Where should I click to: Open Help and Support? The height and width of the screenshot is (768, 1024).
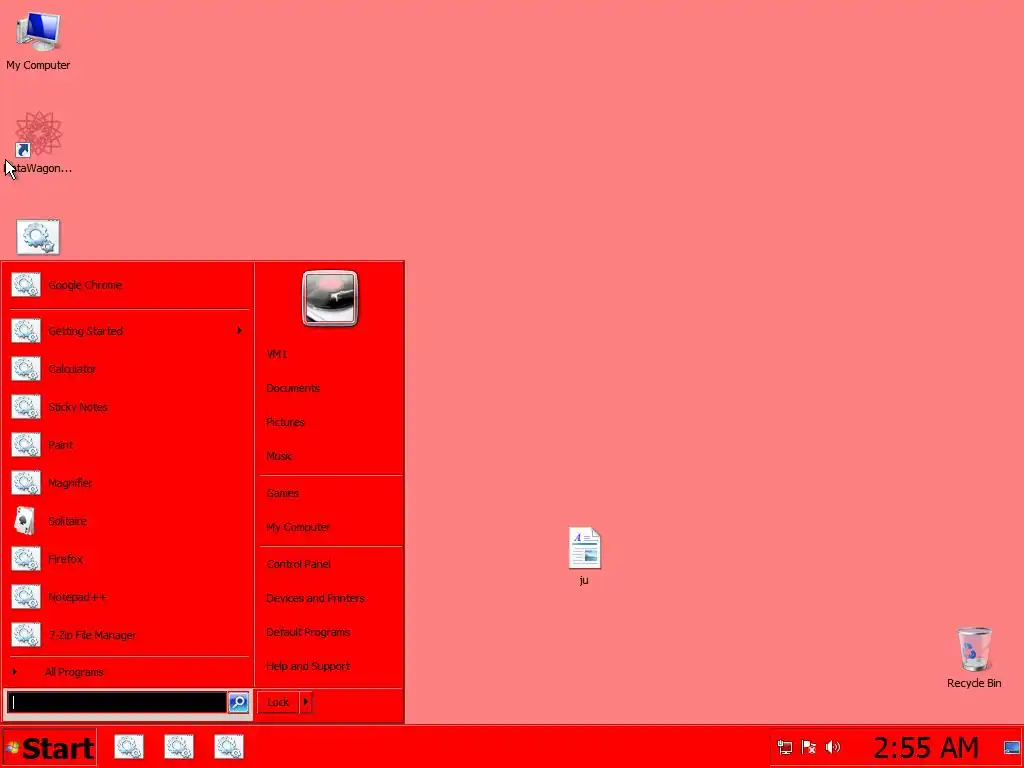(x=331, y=666)
